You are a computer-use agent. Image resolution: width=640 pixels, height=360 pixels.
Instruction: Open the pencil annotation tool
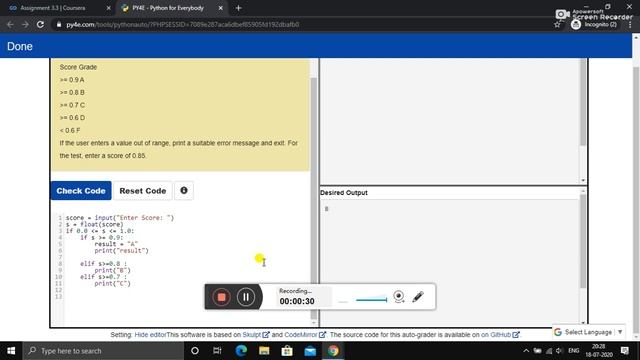(418, 297)
